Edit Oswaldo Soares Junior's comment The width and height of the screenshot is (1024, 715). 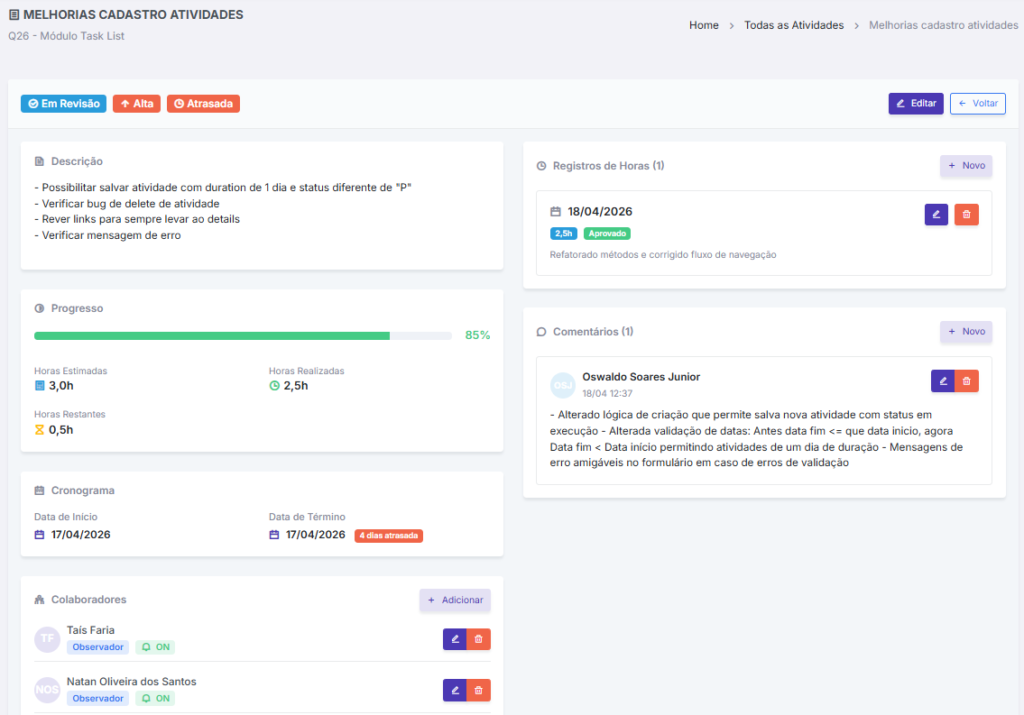pyautogui.click(x=942, y=381)
